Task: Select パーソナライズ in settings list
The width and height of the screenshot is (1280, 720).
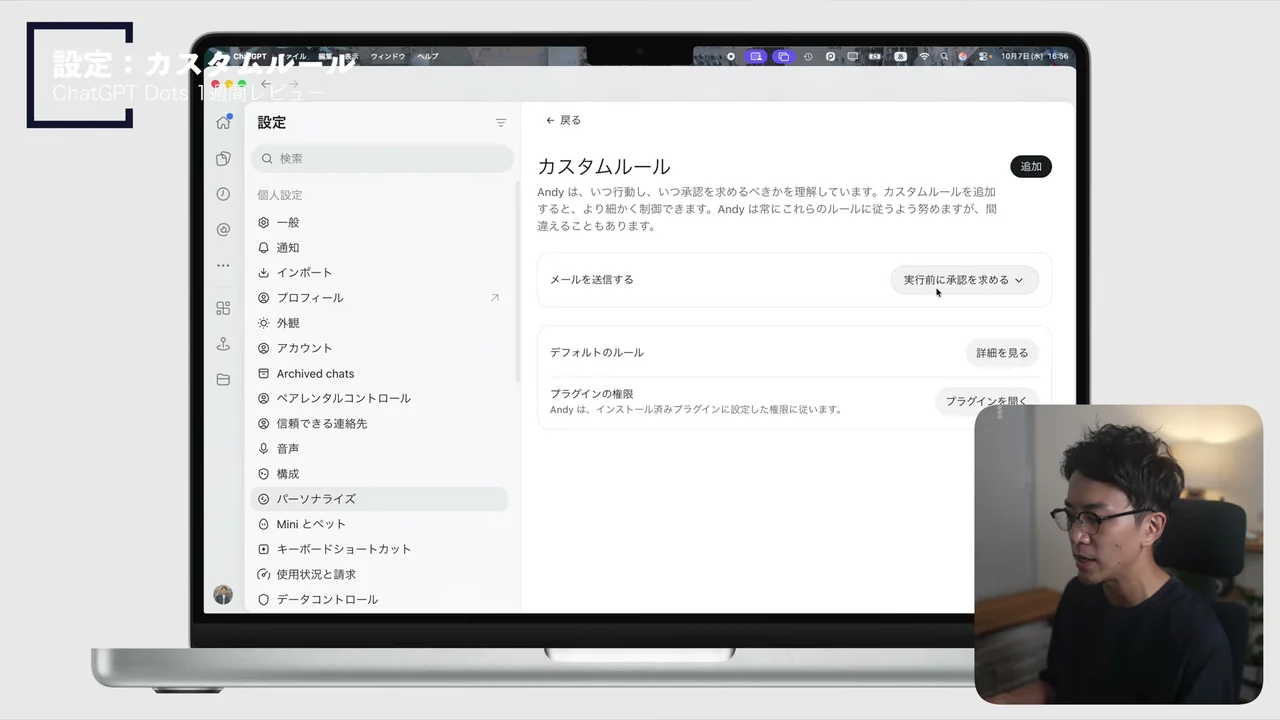Action: 379,499
